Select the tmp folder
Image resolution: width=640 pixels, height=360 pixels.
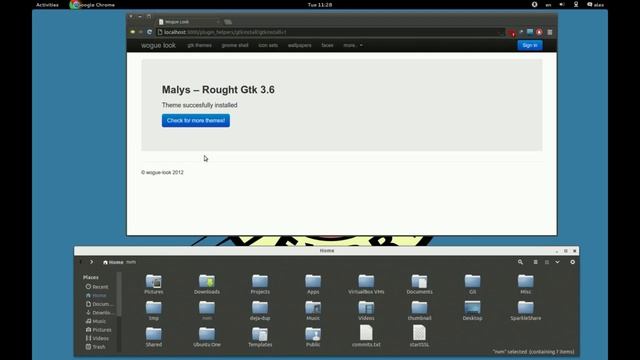coord(153,311)
